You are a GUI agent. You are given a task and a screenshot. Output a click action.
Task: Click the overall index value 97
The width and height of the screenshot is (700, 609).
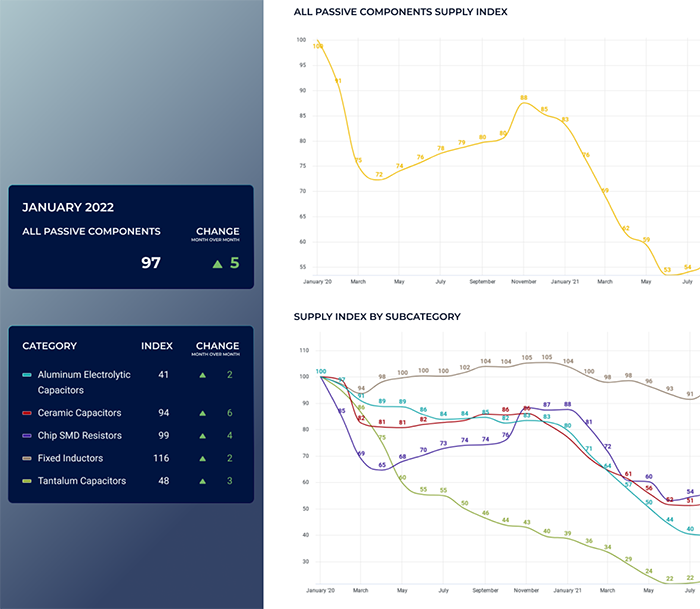coord(151,263)
